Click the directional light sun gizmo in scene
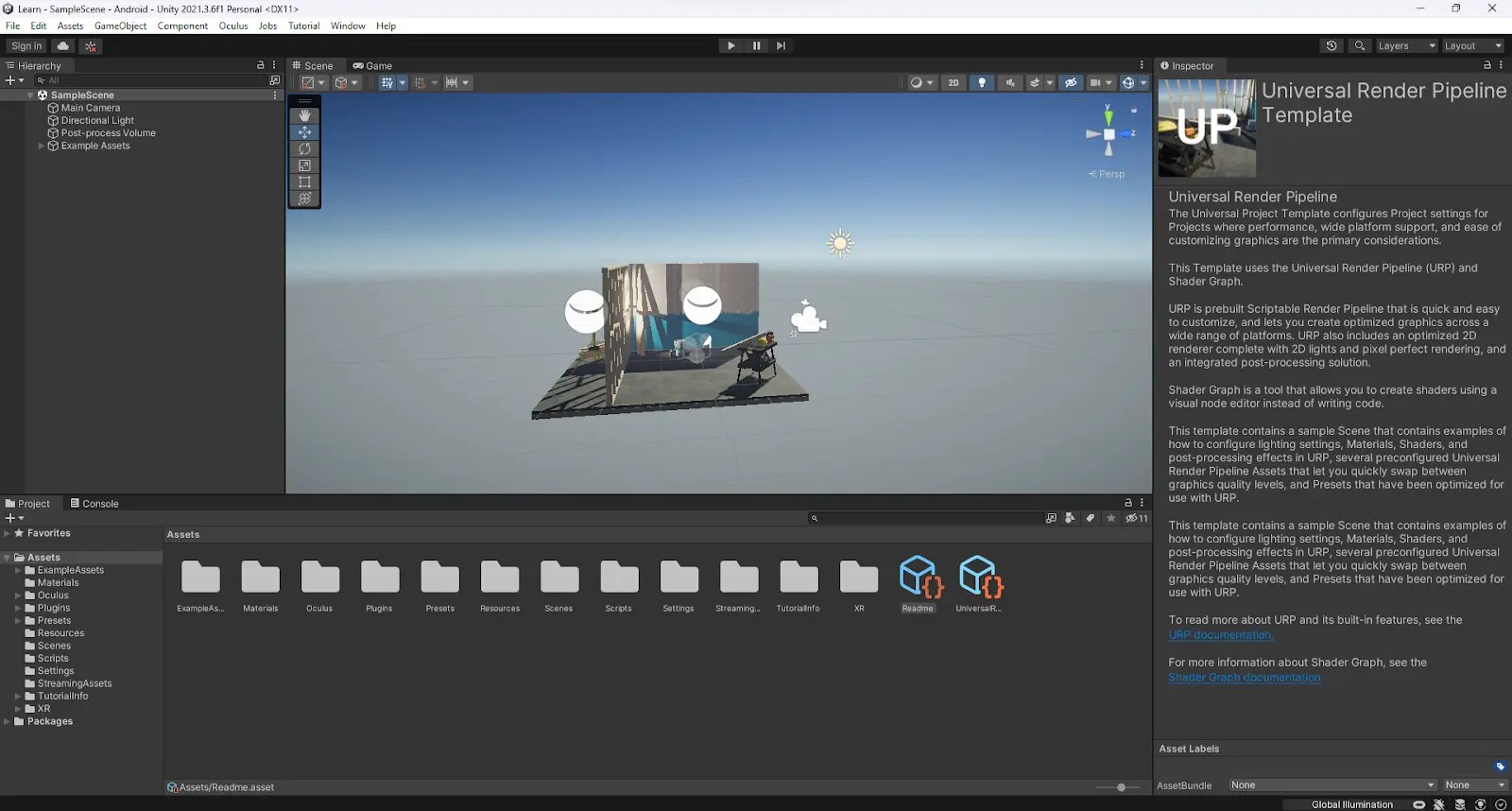 (x=839, y=243)
